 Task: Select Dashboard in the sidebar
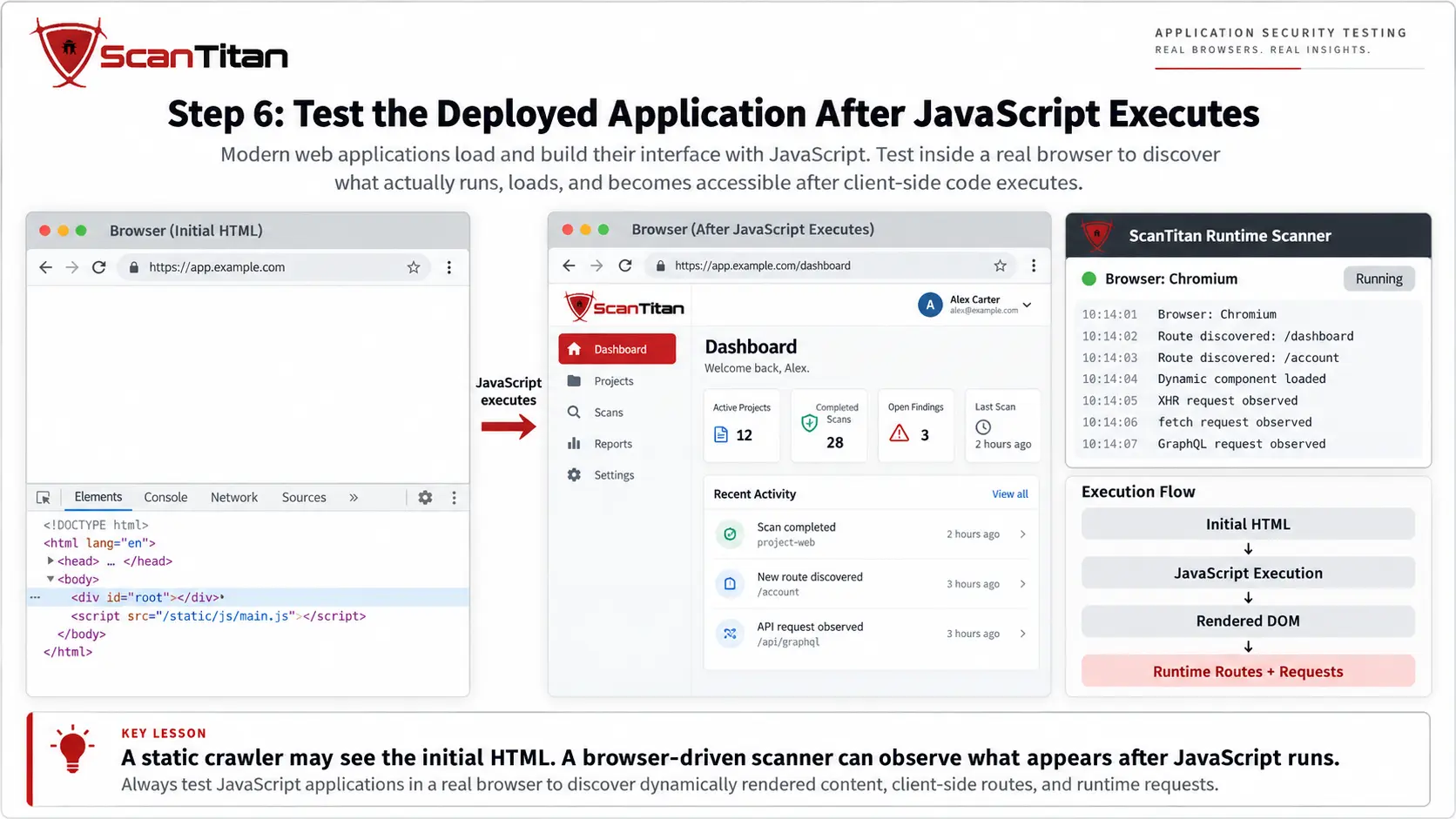617,349
